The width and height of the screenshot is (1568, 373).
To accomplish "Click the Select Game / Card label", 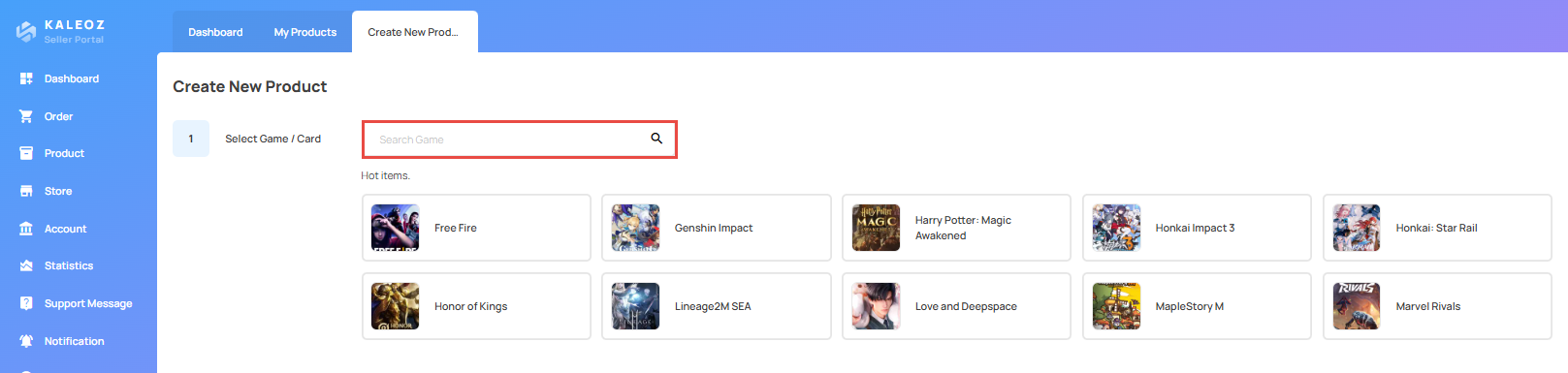I will tap(273, 139).
